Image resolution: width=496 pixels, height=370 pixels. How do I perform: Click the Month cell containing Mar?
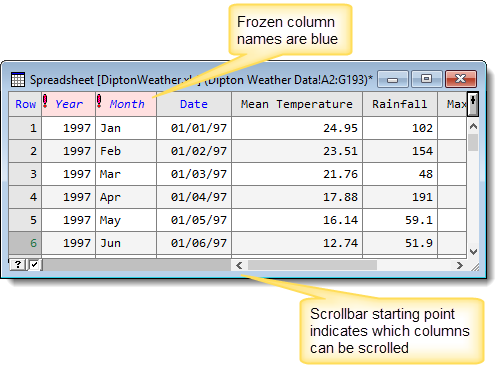tap(126, 174)
